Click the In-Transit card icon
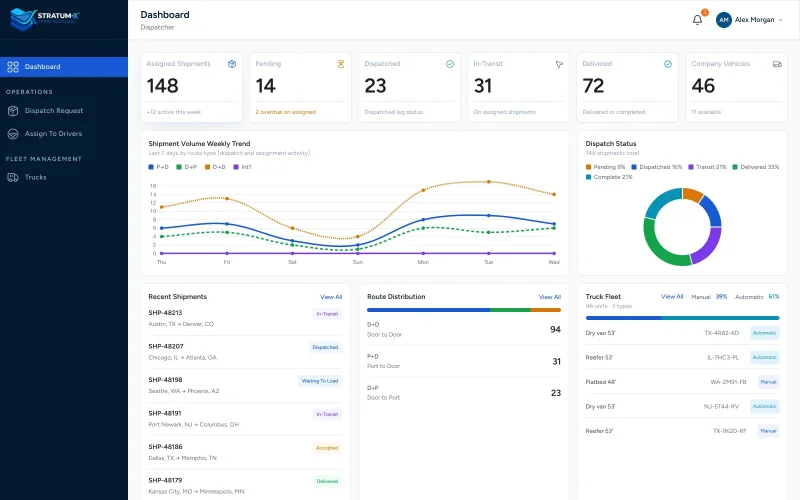800x500 pixels. [559, 64]
